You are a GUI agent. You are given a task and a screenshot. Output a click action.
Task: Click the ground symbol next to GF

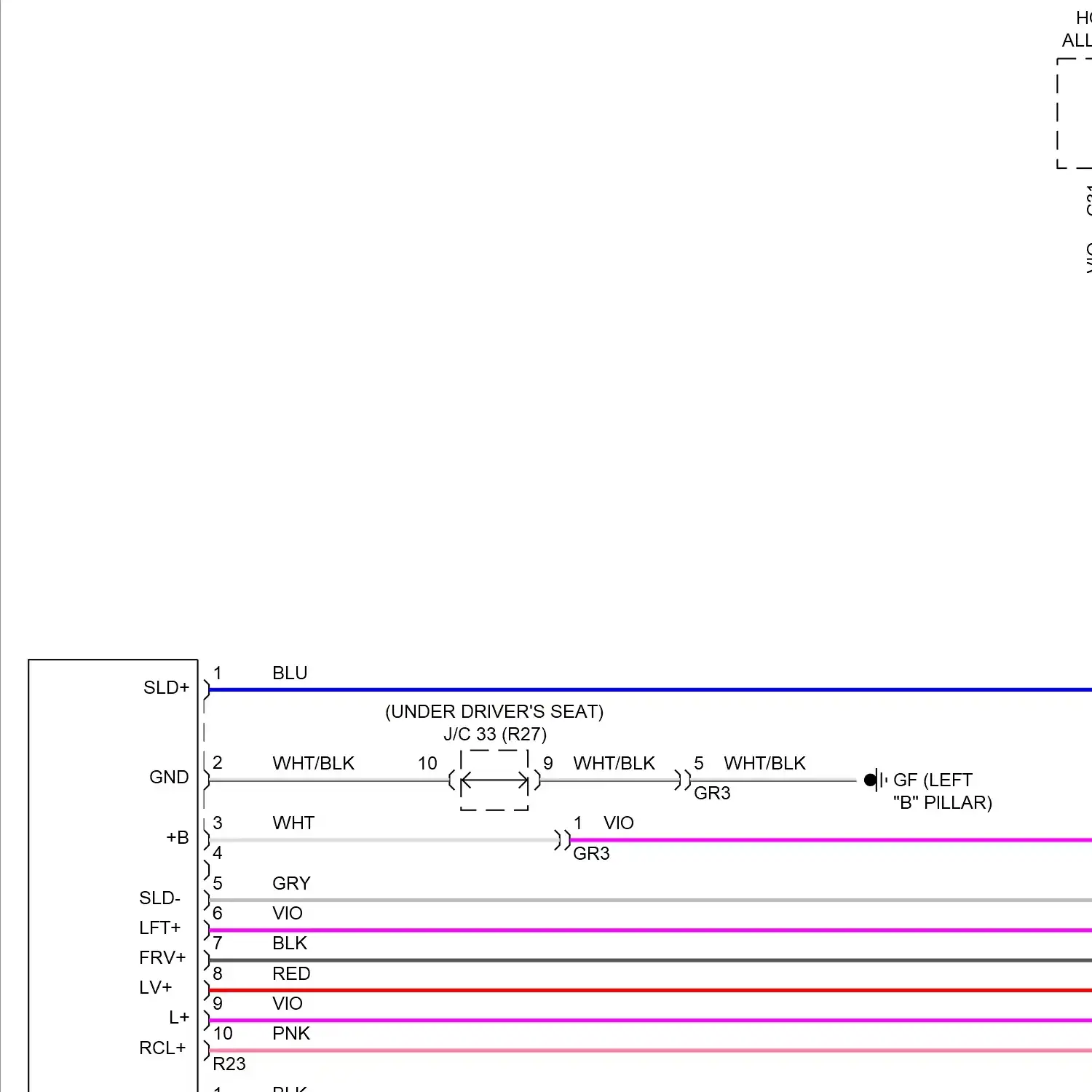tap(876, 780)
